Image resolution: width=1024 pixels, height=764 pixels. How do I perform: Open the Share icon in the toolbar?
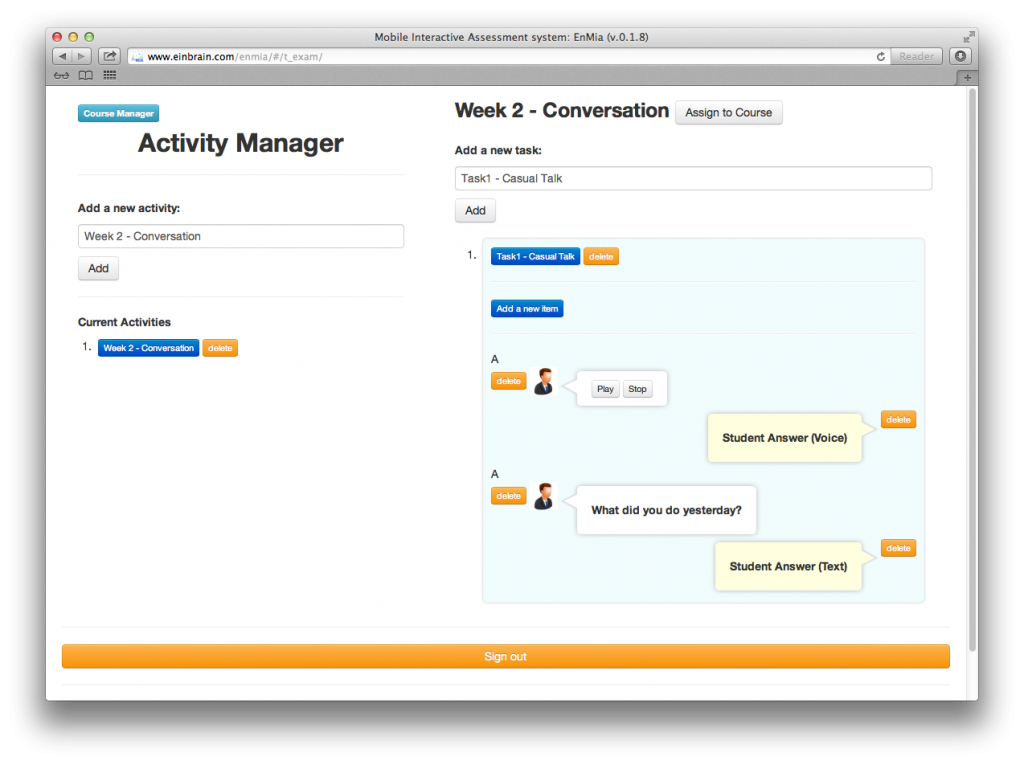[x=109, y=57]
